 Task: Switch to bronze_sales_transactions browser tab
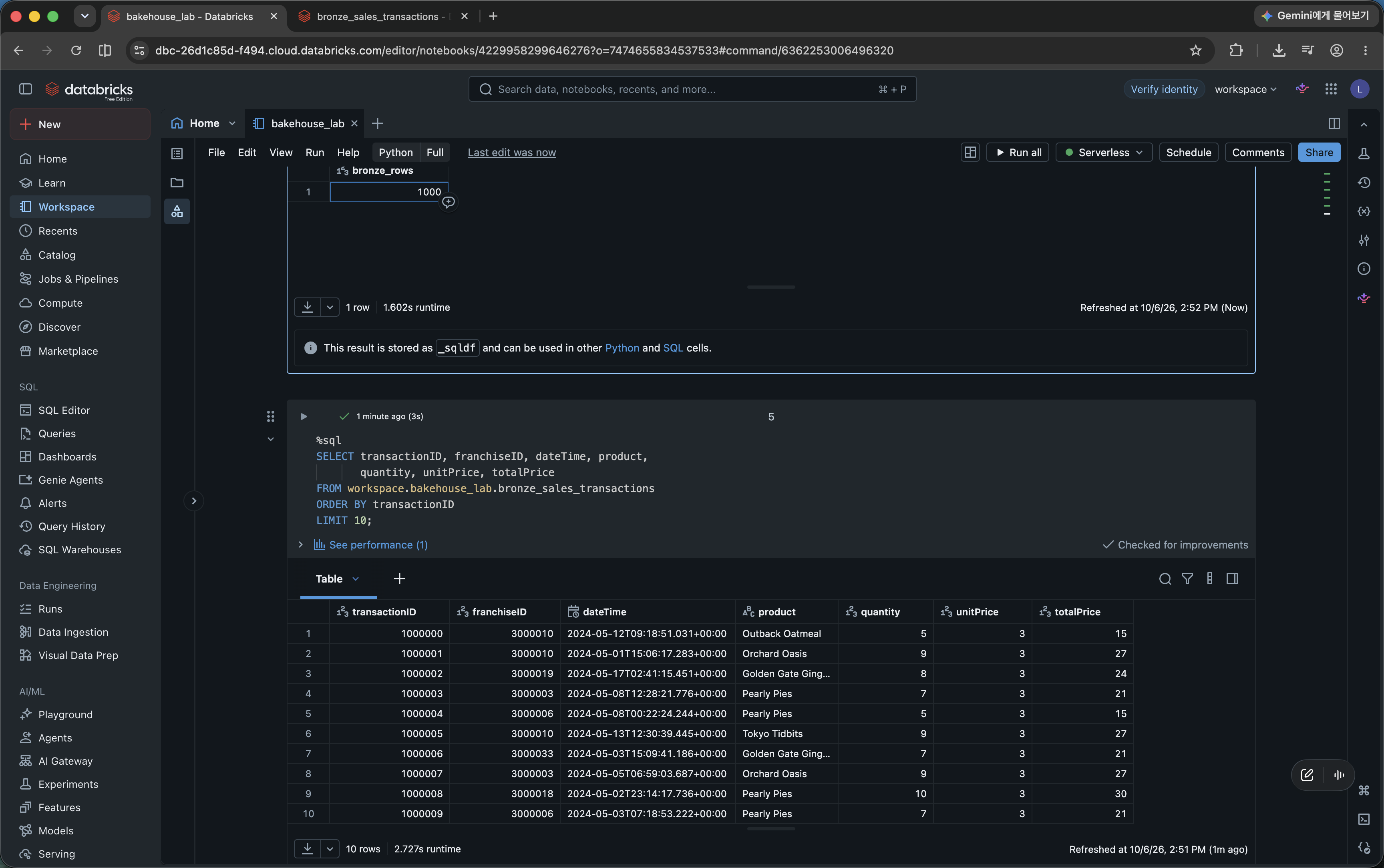pos(380,17)
